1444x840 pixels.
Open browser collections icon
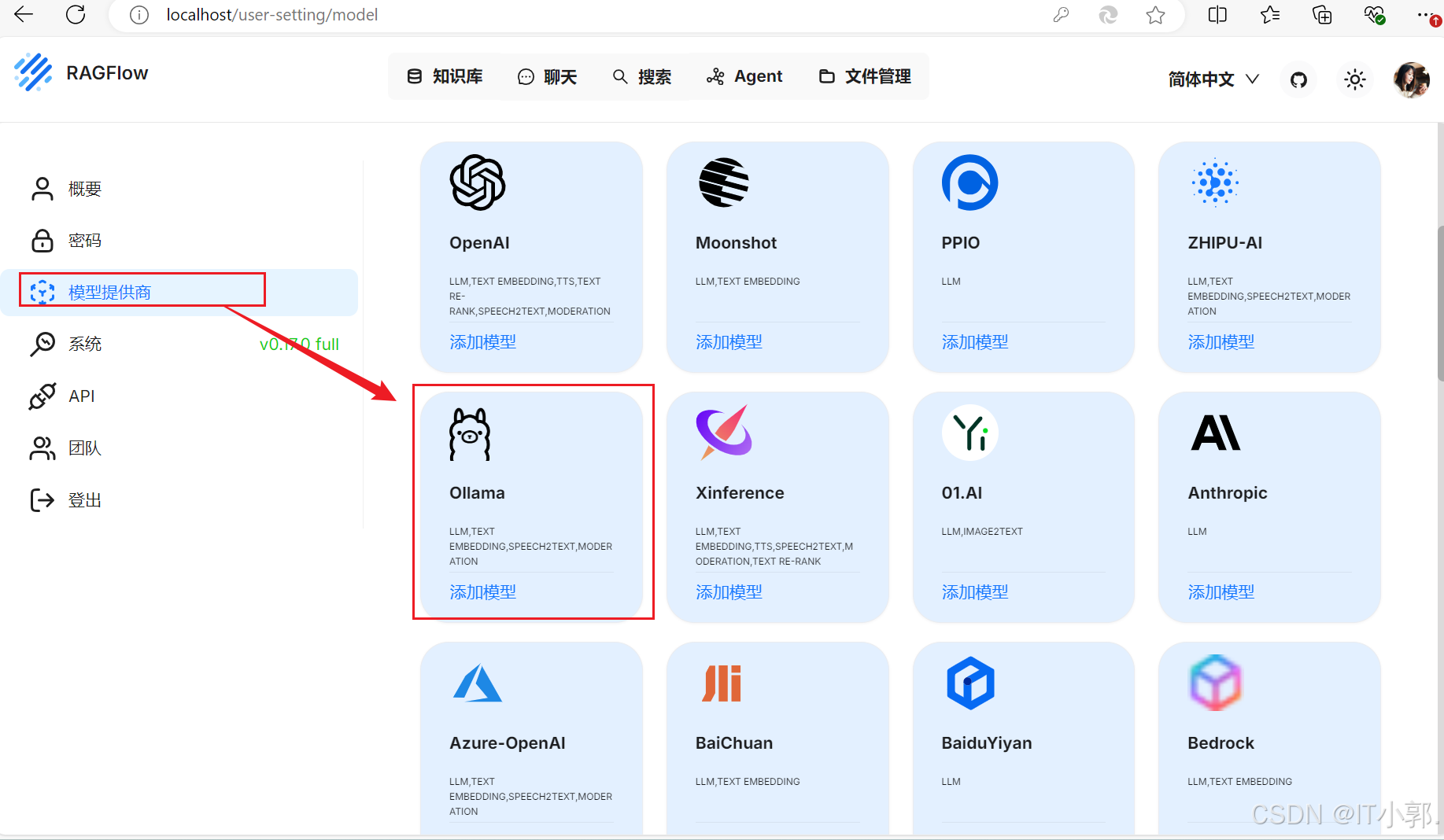click(x=1322, y=15)
